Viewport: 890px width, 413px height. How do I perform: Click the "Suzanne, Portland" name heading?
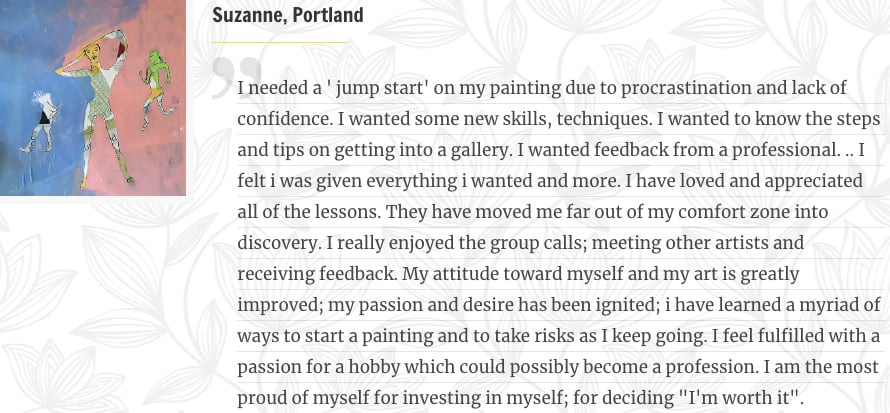[x=287, y=15]
